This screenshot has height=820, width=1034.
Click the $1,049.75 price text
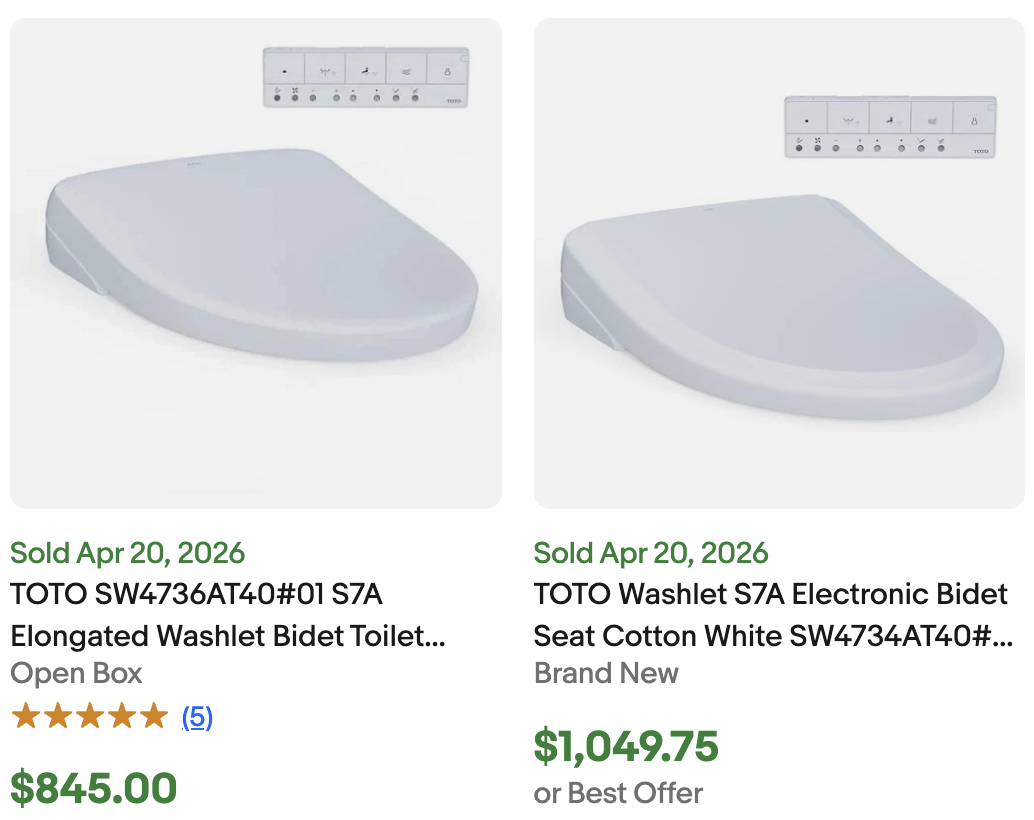pos(627,746)
